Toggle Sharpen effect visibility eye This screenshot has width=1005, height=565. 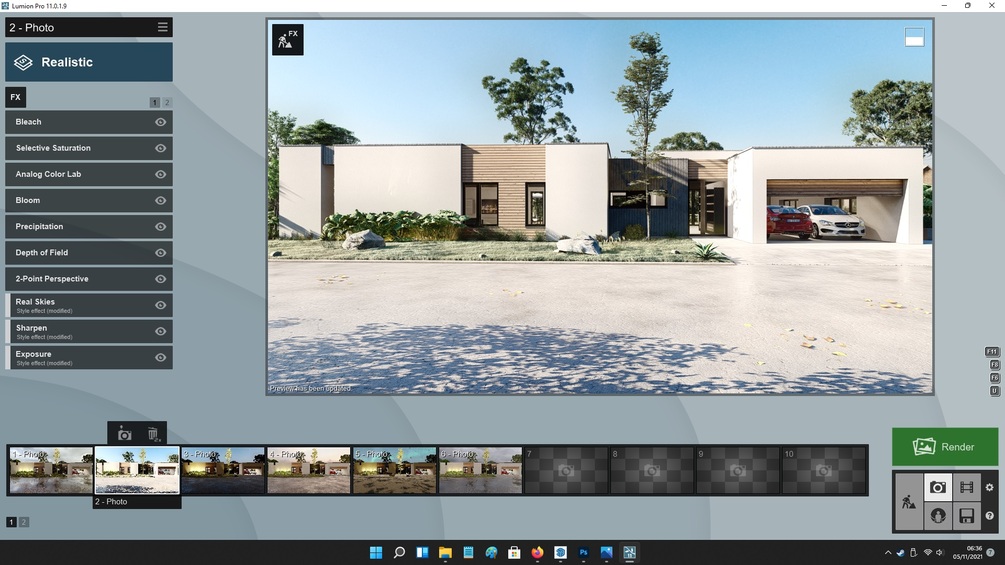point(160,332)
